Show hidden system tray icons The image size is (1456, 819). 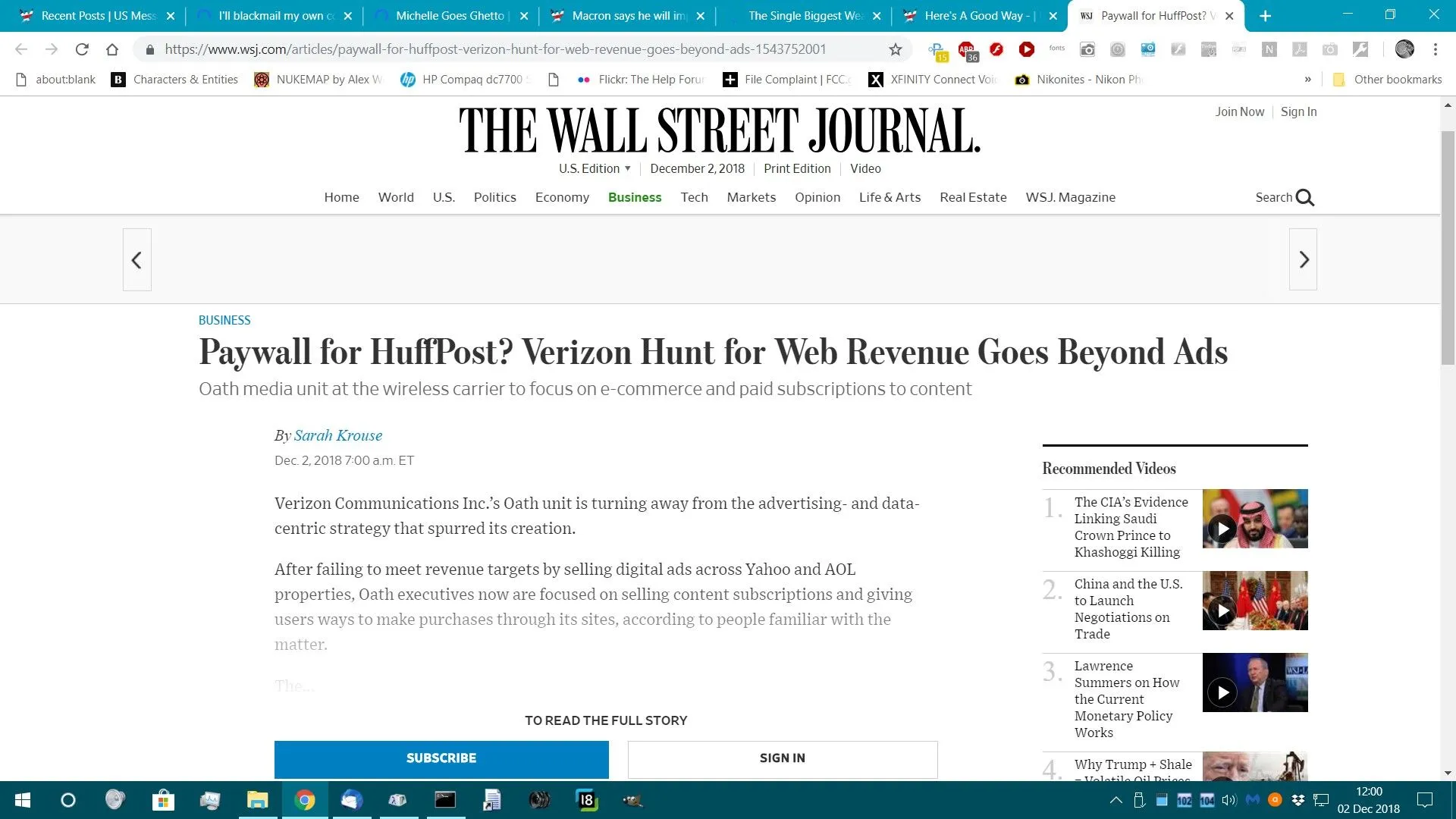click(1116, 800)
